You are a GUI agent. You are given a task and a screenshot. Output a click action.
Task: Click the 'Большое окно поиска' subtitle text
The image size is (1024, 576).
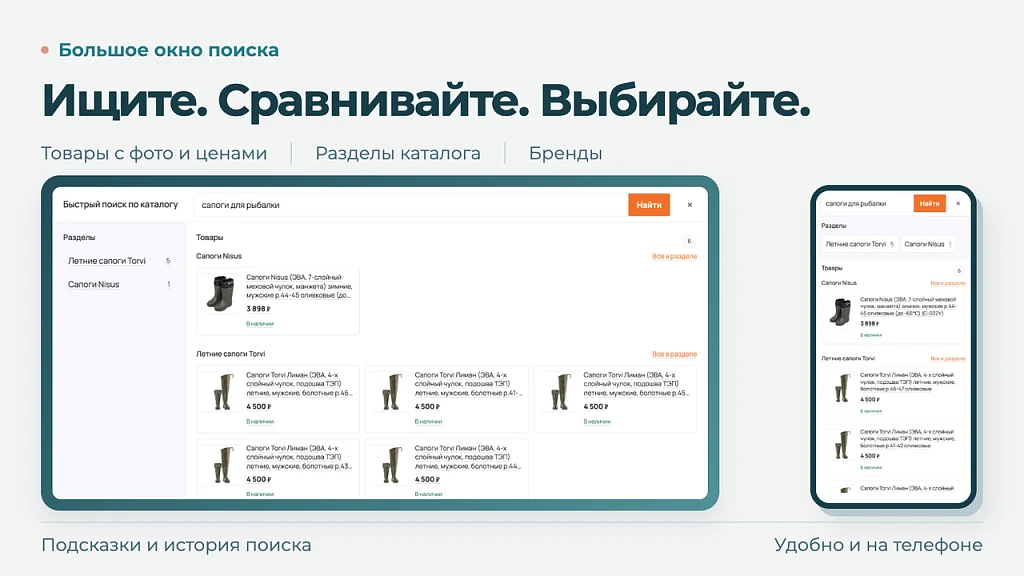168,50
